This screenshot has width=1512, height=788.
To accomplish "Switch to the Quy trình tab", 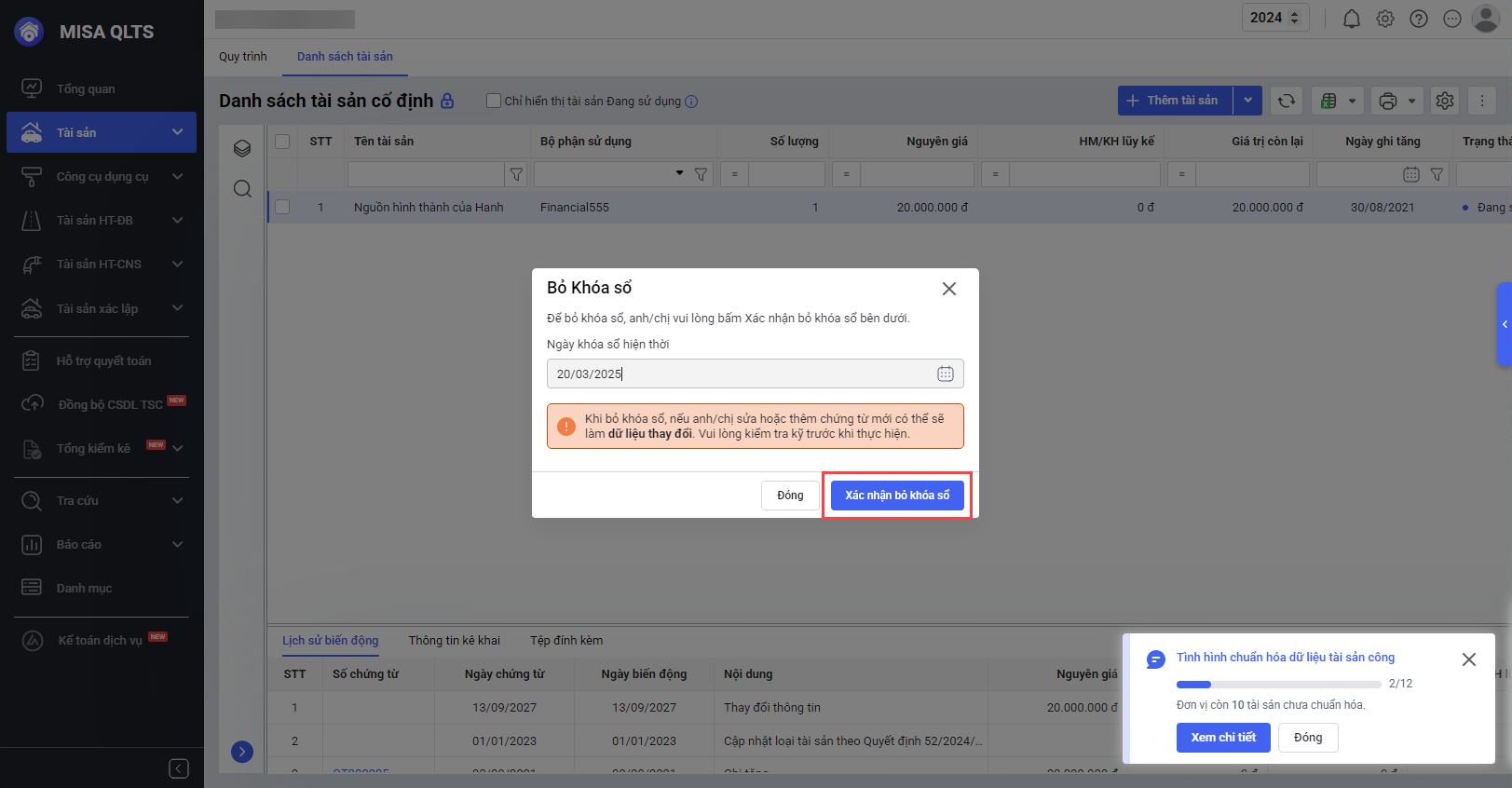I will [242, 57].
